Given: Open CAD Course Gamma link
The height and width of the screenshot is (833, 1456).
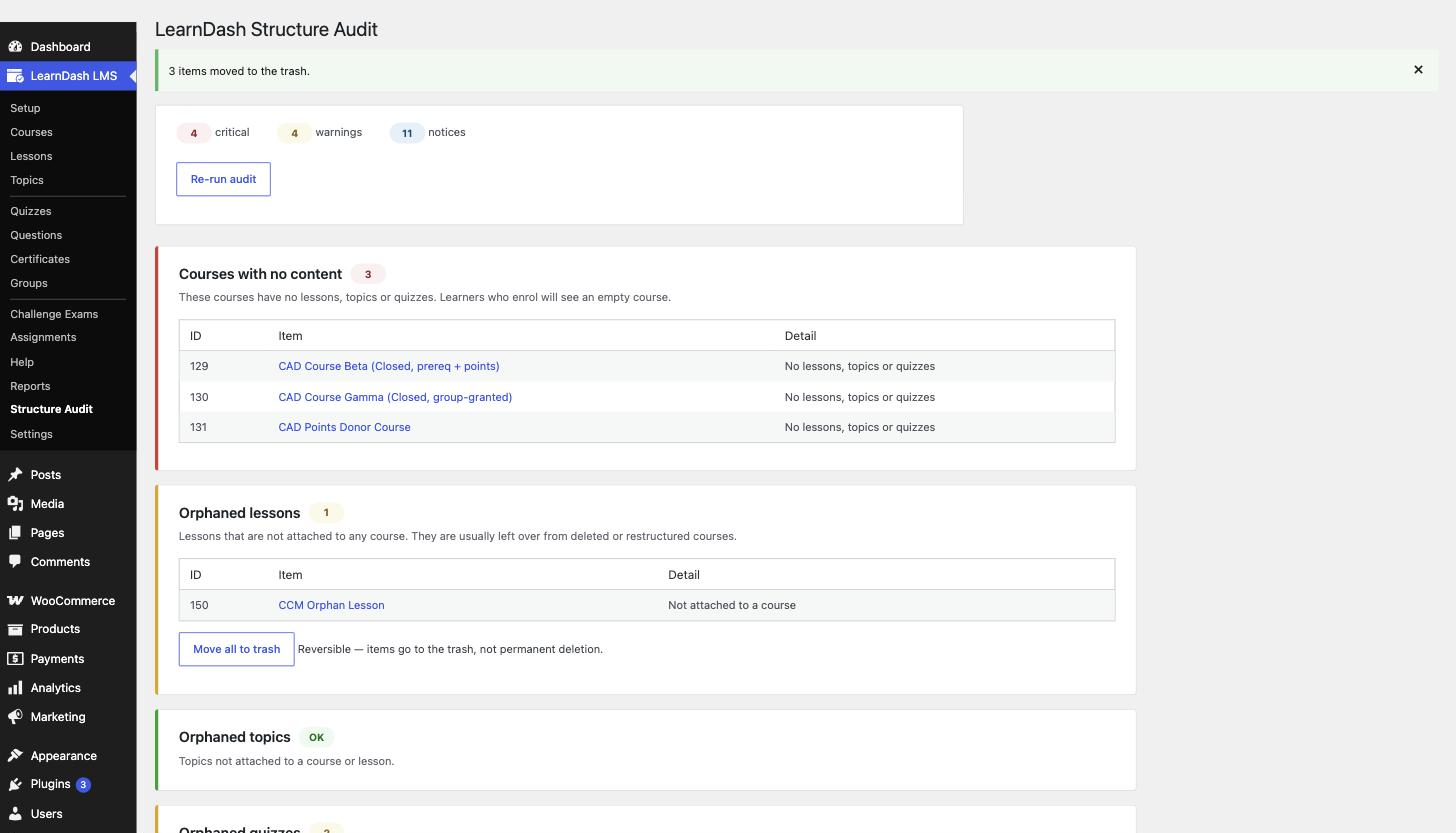Looking at the screenshot, I should [395, 397].
